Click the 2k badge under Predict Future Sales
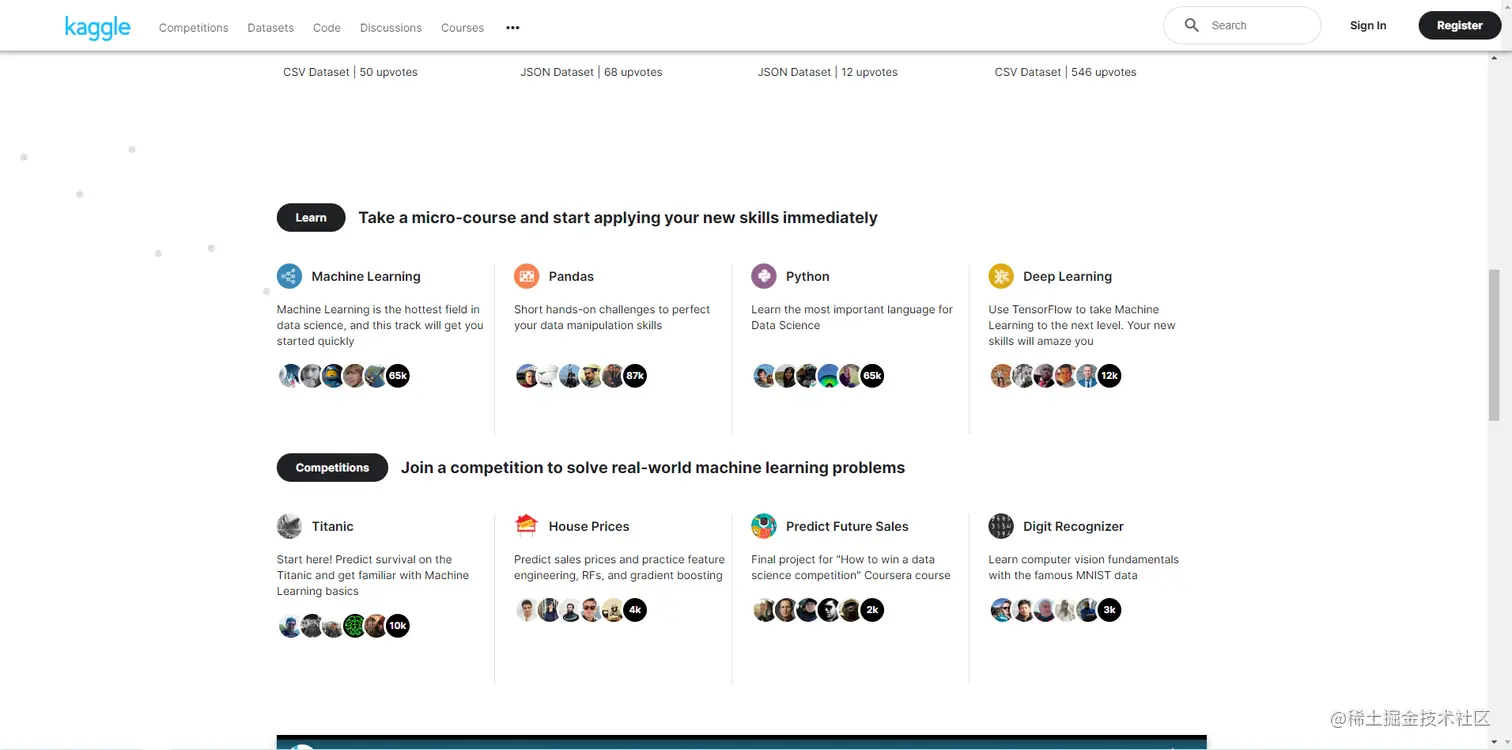1512x750 pixels. click(872, 610)
